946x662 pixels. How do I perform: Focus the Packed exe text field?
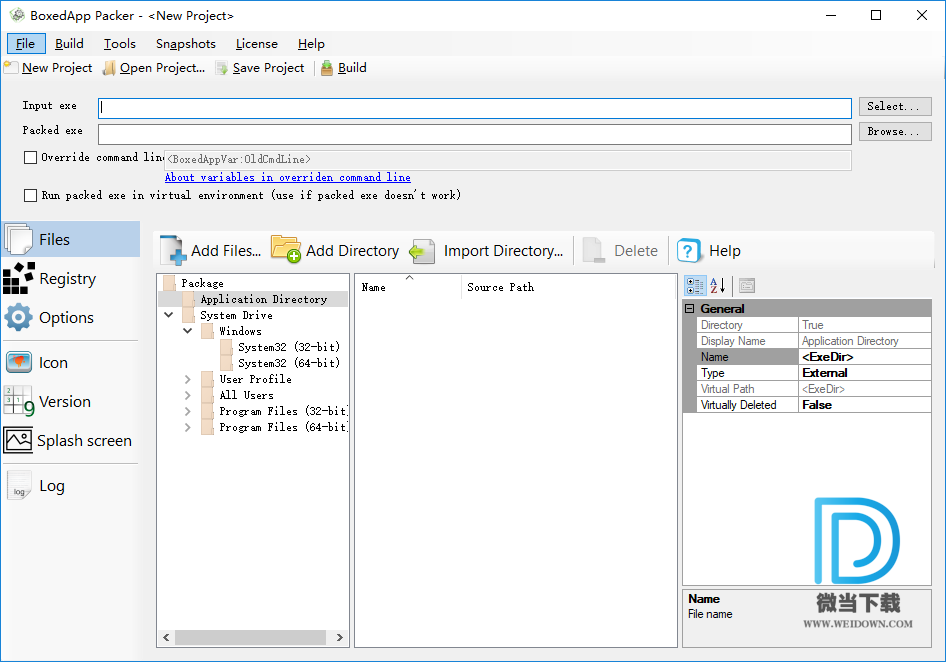click(x=475, y=134)
